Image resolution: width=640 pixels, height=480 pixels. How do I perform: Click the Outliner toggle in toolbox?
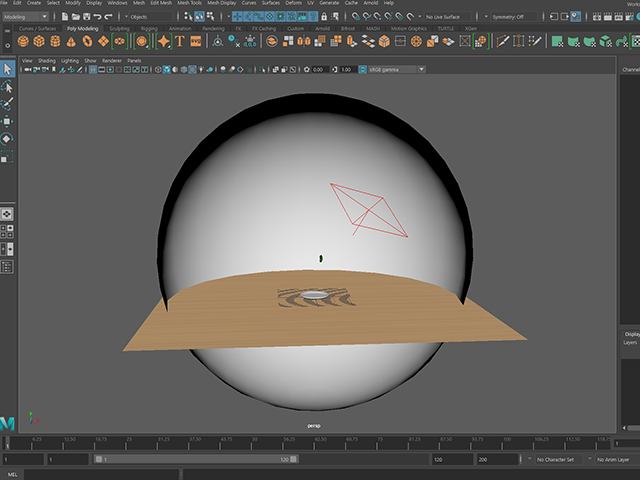point(7,267)
